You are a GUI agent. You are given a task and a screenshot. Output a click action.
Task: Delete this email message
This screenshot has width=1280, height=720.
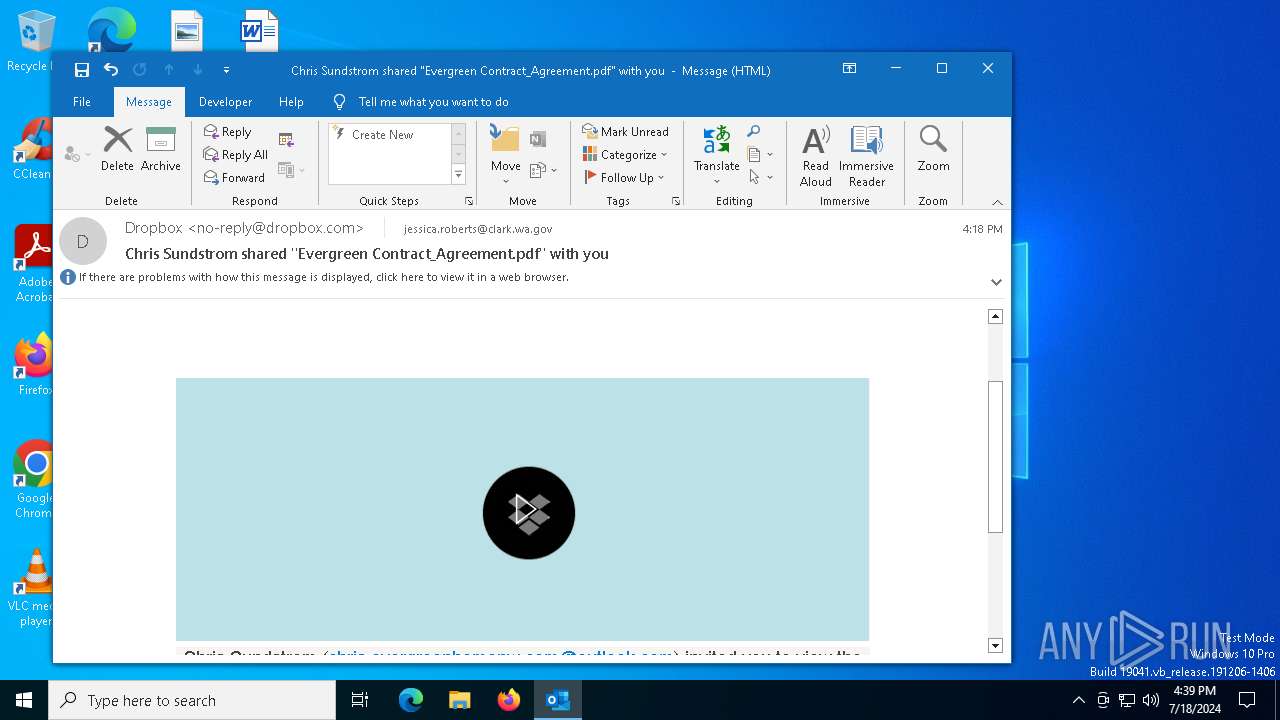[117, 149]
